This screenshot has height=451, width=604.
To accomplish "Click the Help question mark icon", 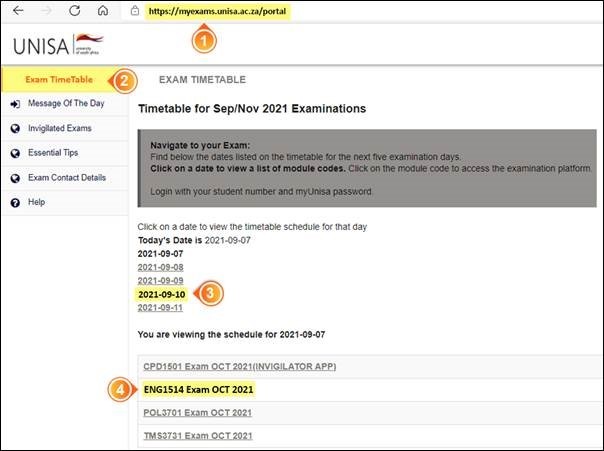I will pos(14,202).
